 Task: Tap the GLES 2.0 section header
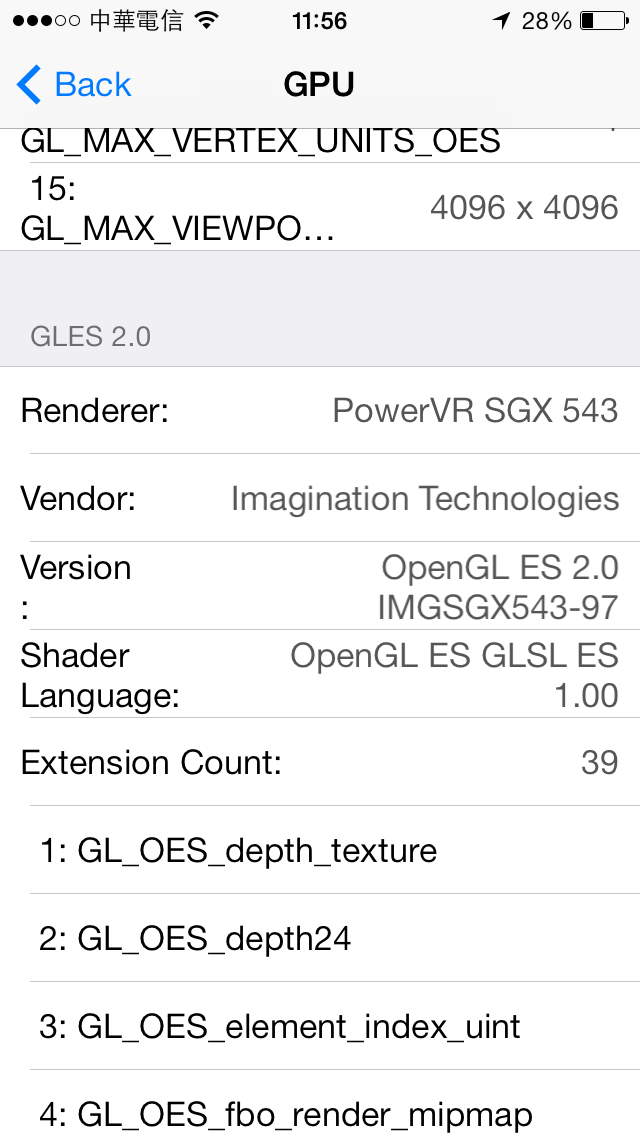91,336
